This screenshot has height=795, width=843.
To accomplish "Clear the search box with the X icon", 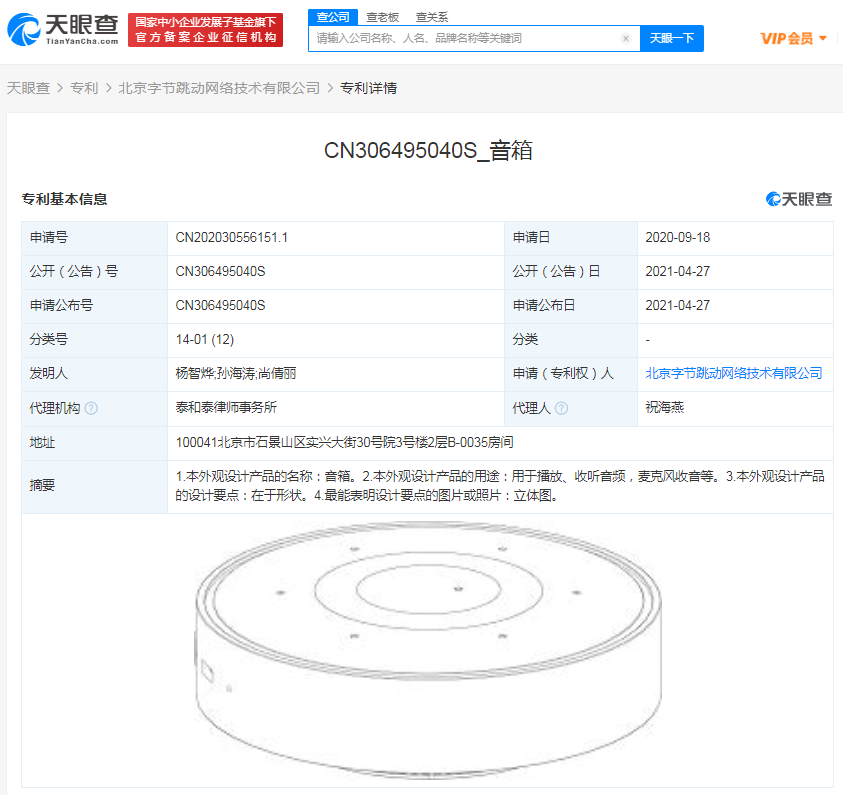I will pos(626,38).
